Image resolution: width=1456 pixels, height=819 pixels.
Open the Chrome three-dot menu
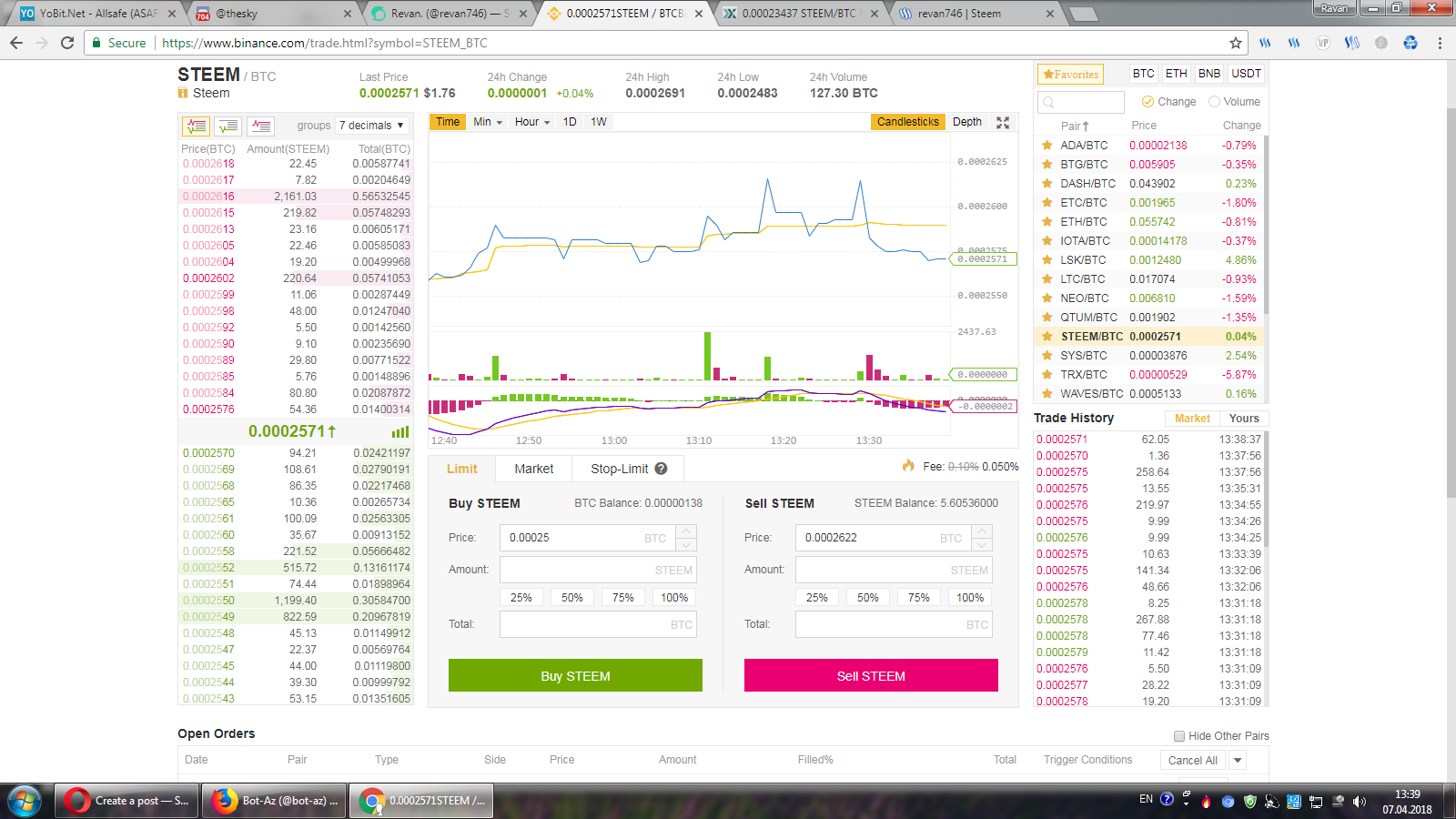click(x=1440, y=43)
